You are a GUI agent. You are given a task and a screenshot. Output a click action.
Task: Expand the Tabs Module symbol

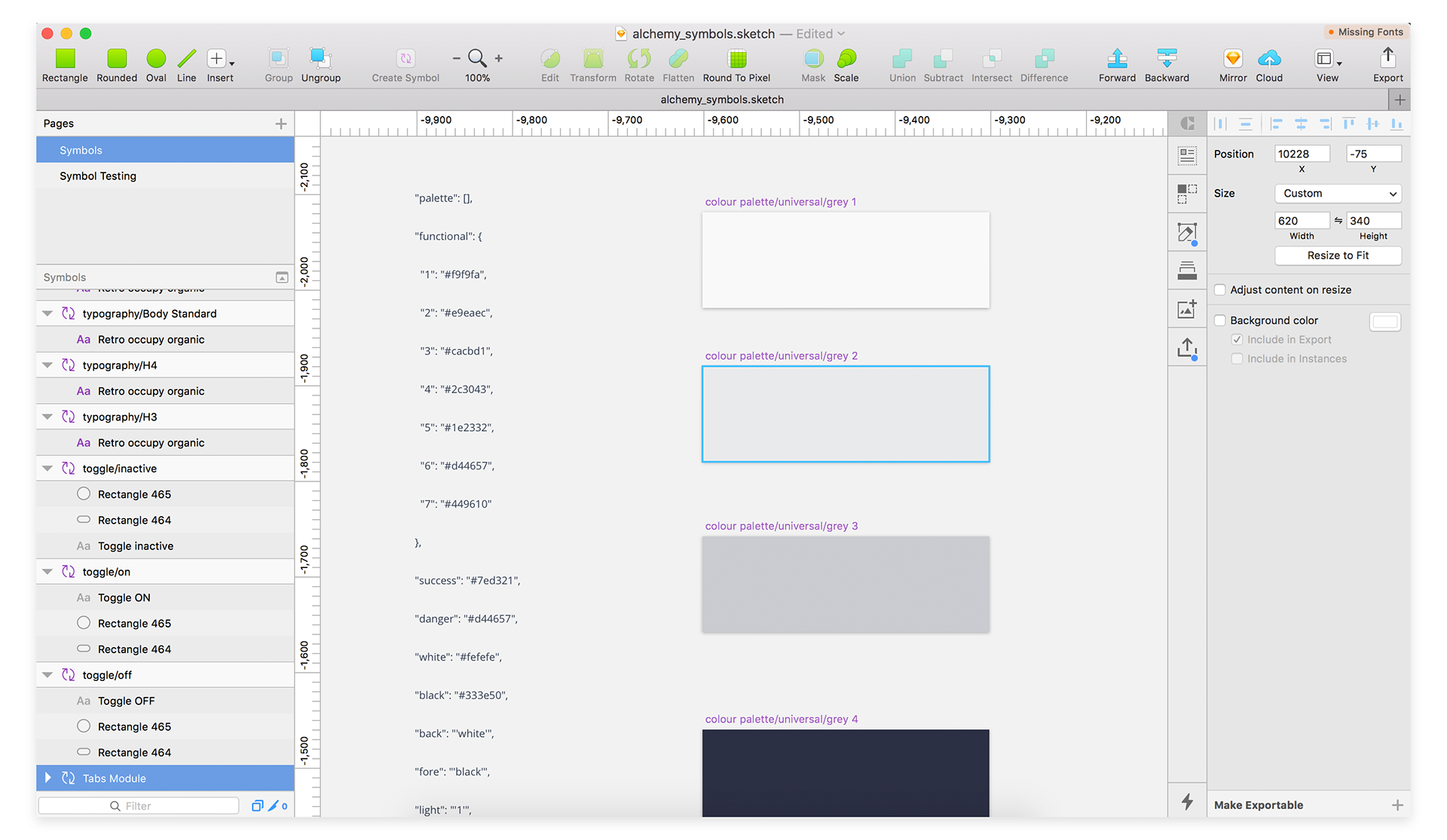[47, 778]
